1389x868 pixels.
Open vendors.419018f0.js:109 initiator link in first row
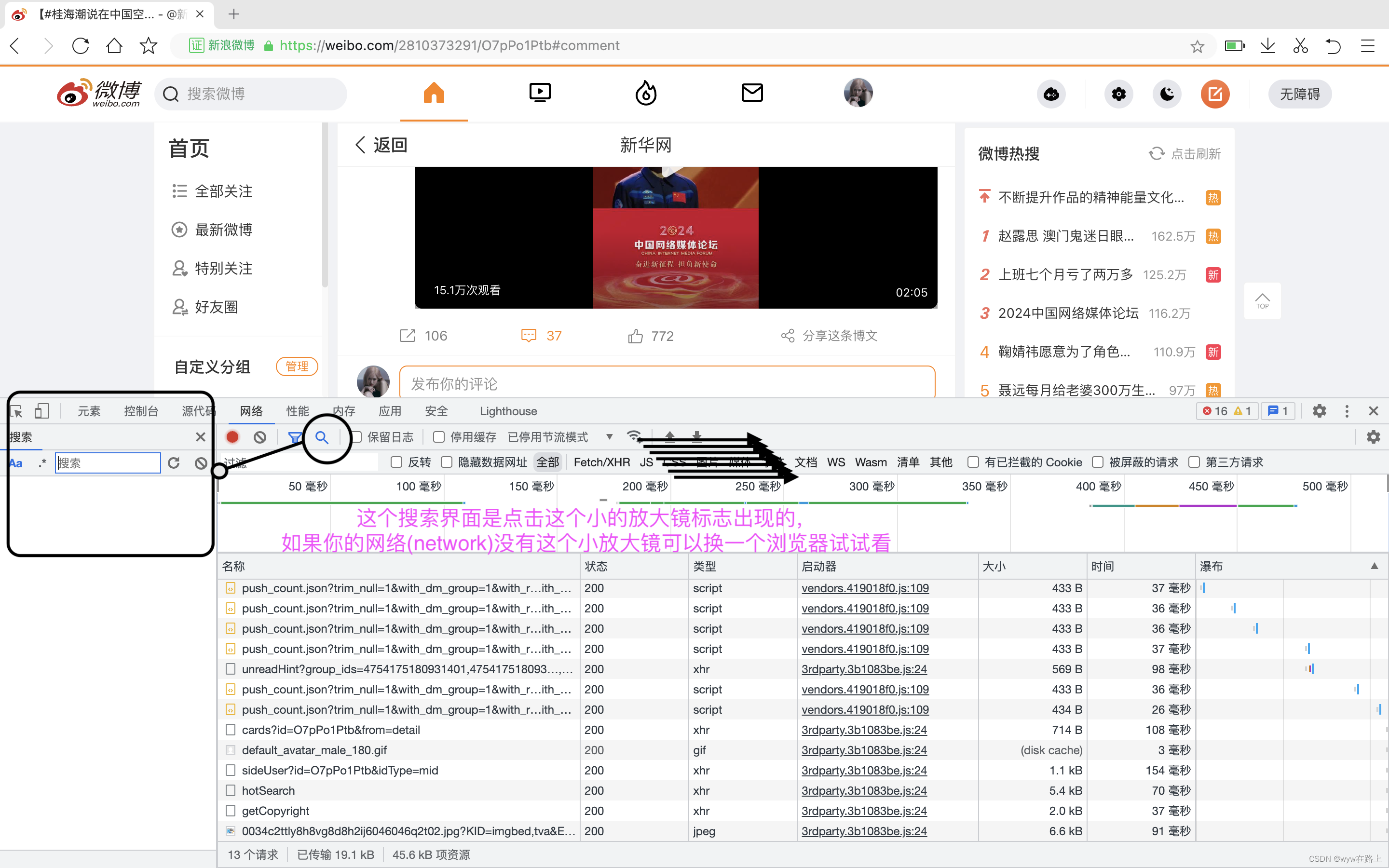(x=865, y=588)
